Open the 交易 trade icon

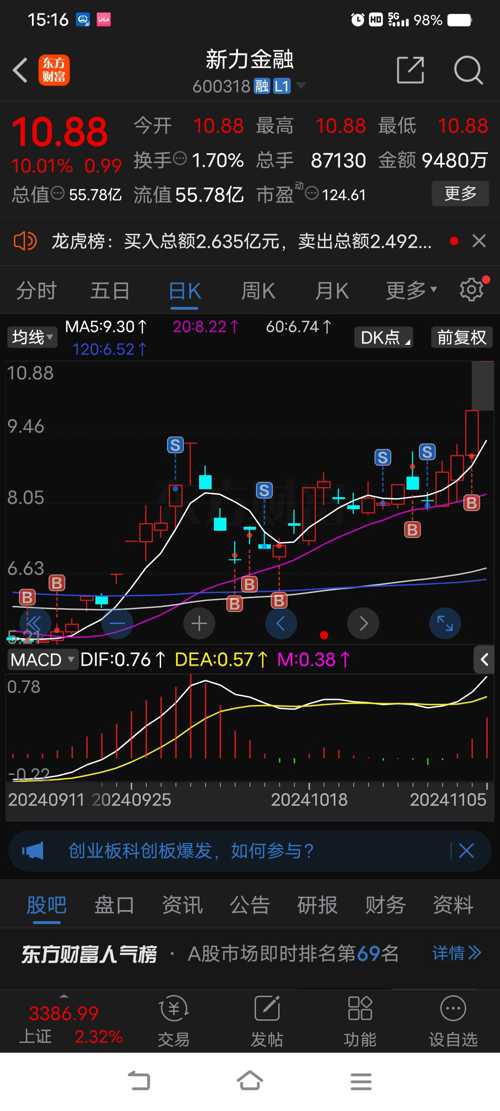pyautogui.click(x=174, y=1021)
